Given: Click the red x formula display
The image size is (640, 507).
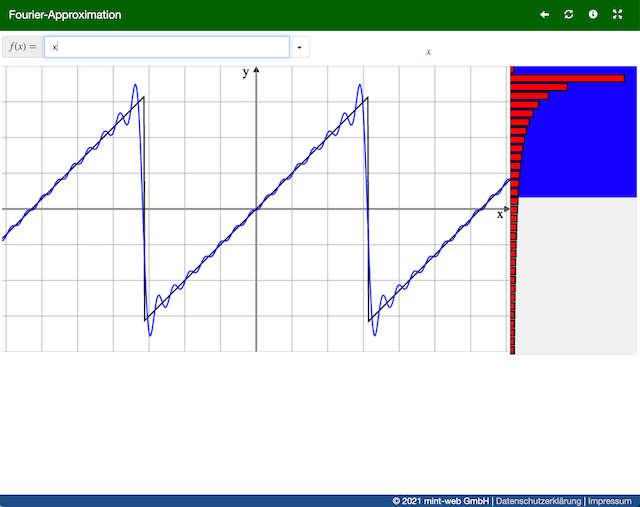Looking at the screenshot, I should tap(428, 52).
